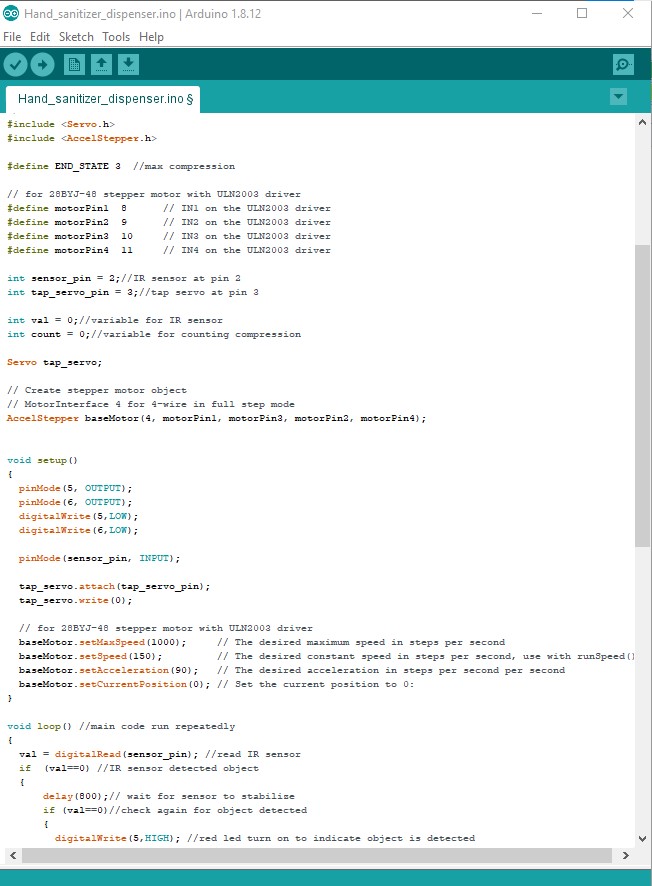Click the Create stepper motor object comment
Viewport: 652px width, 886px height.
coord(97,390)
